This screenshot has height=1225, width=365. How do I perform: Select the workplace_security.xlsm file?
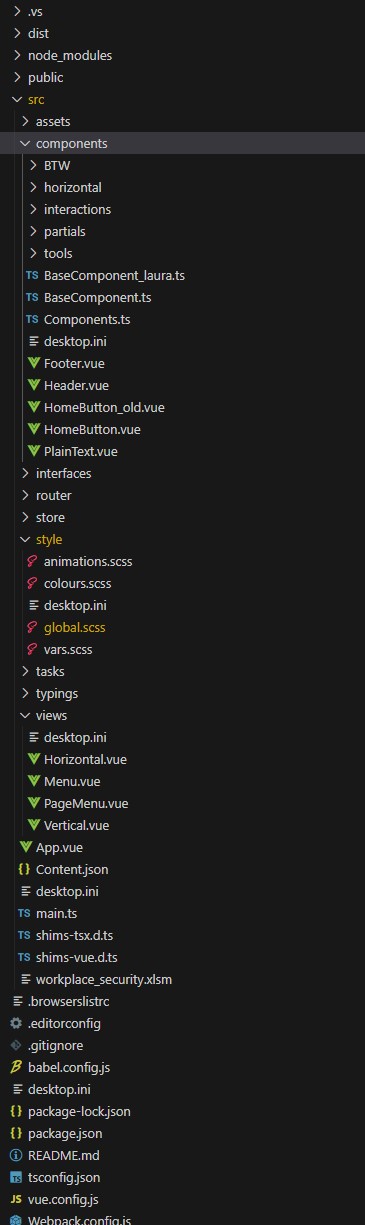pos(104,980)
